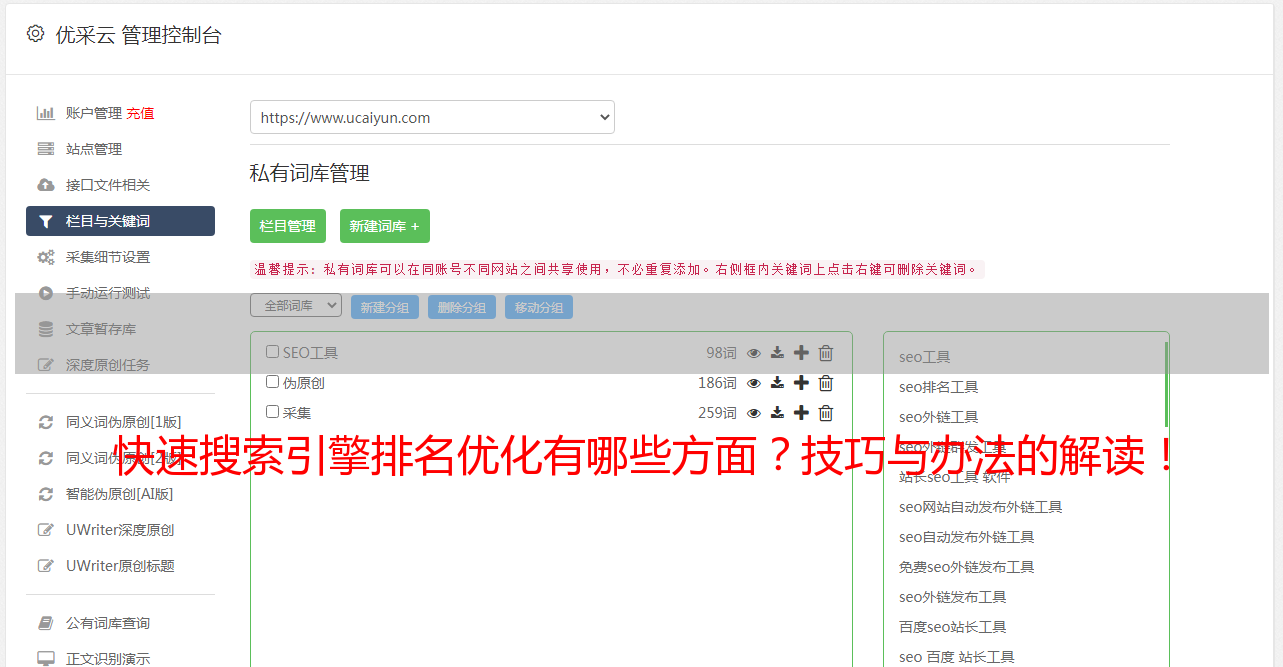Viewport: 1283px width, 667px height.
Task: Download the 采集 library
Action: 777,413
